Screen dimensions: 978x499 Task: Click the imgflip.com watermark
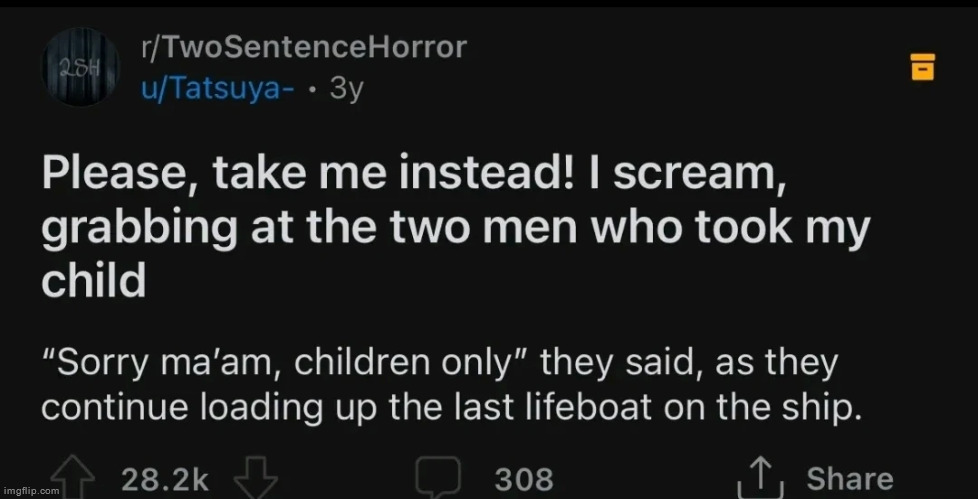pyautogui.click(x=32, y=491)
